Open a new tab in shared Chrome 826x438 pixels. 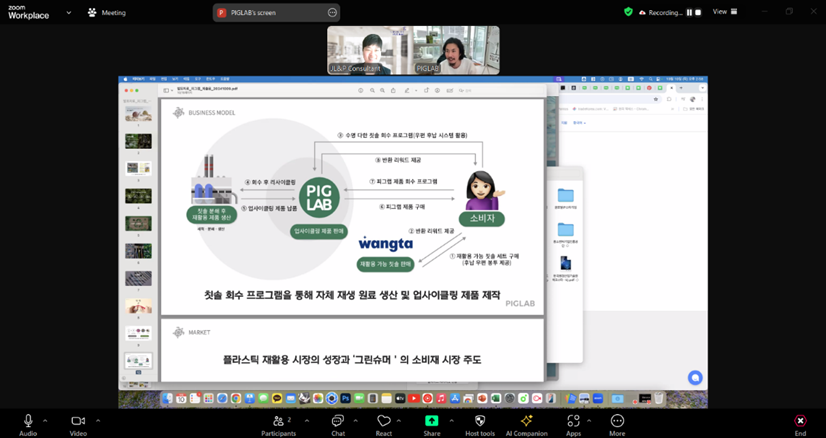[681, 87]
